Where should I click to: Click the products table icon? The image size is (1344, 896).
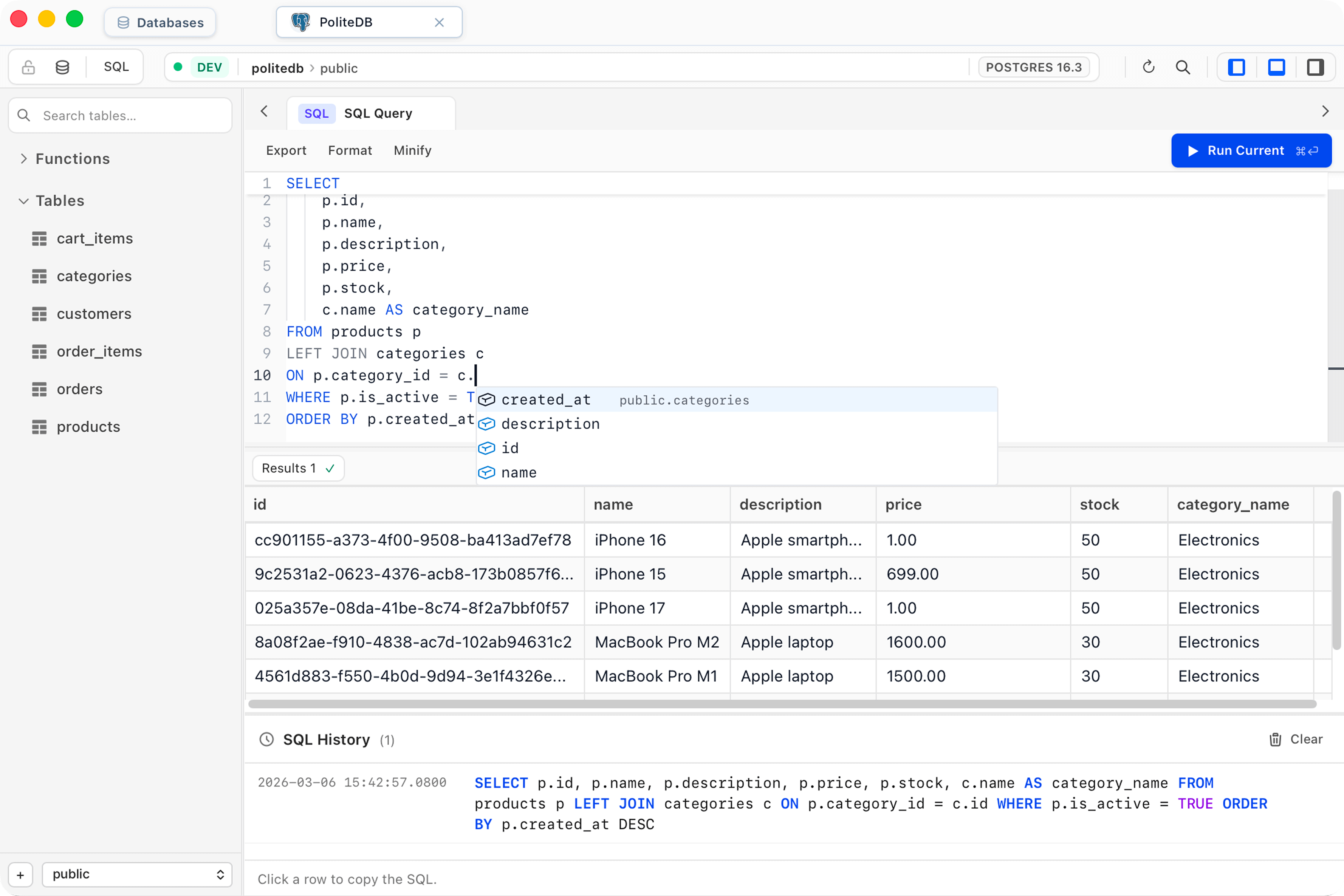(x=39, y=427)
